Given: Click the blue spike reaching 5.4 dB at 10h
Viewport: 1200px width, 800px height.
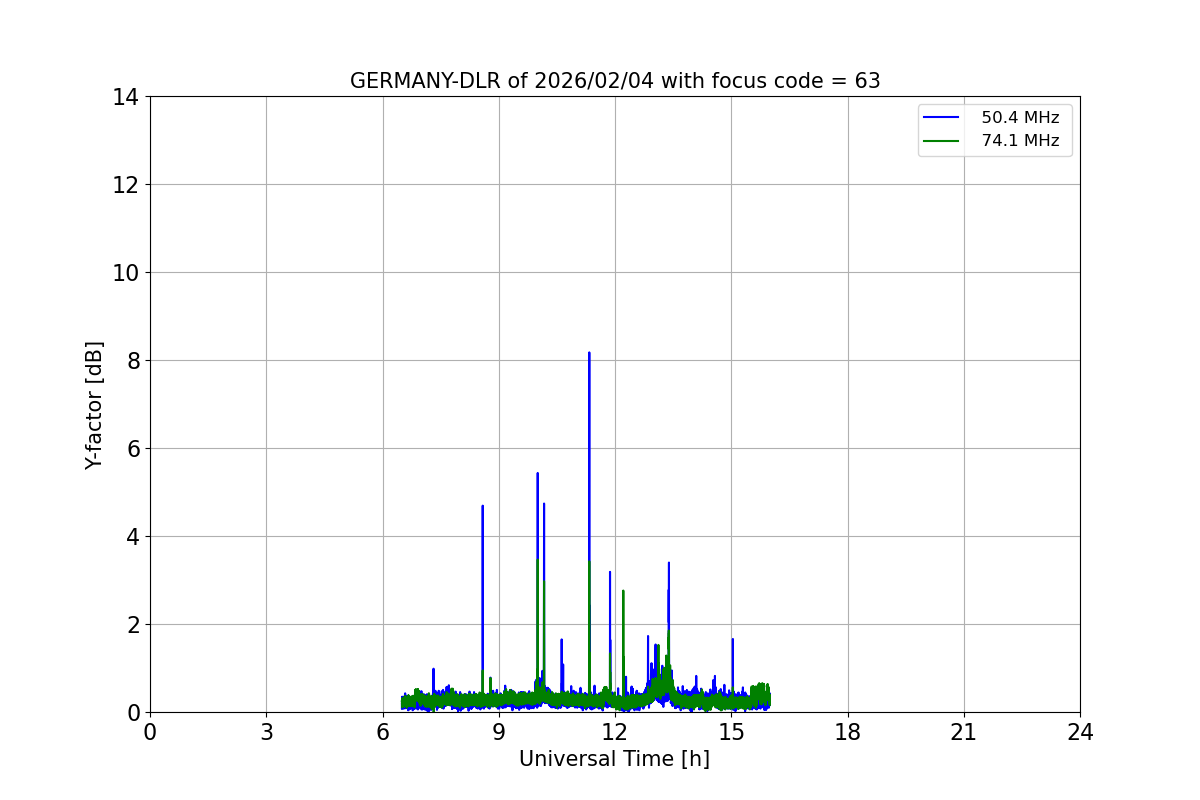Looking at the screenshot, I should pos(537,474).
